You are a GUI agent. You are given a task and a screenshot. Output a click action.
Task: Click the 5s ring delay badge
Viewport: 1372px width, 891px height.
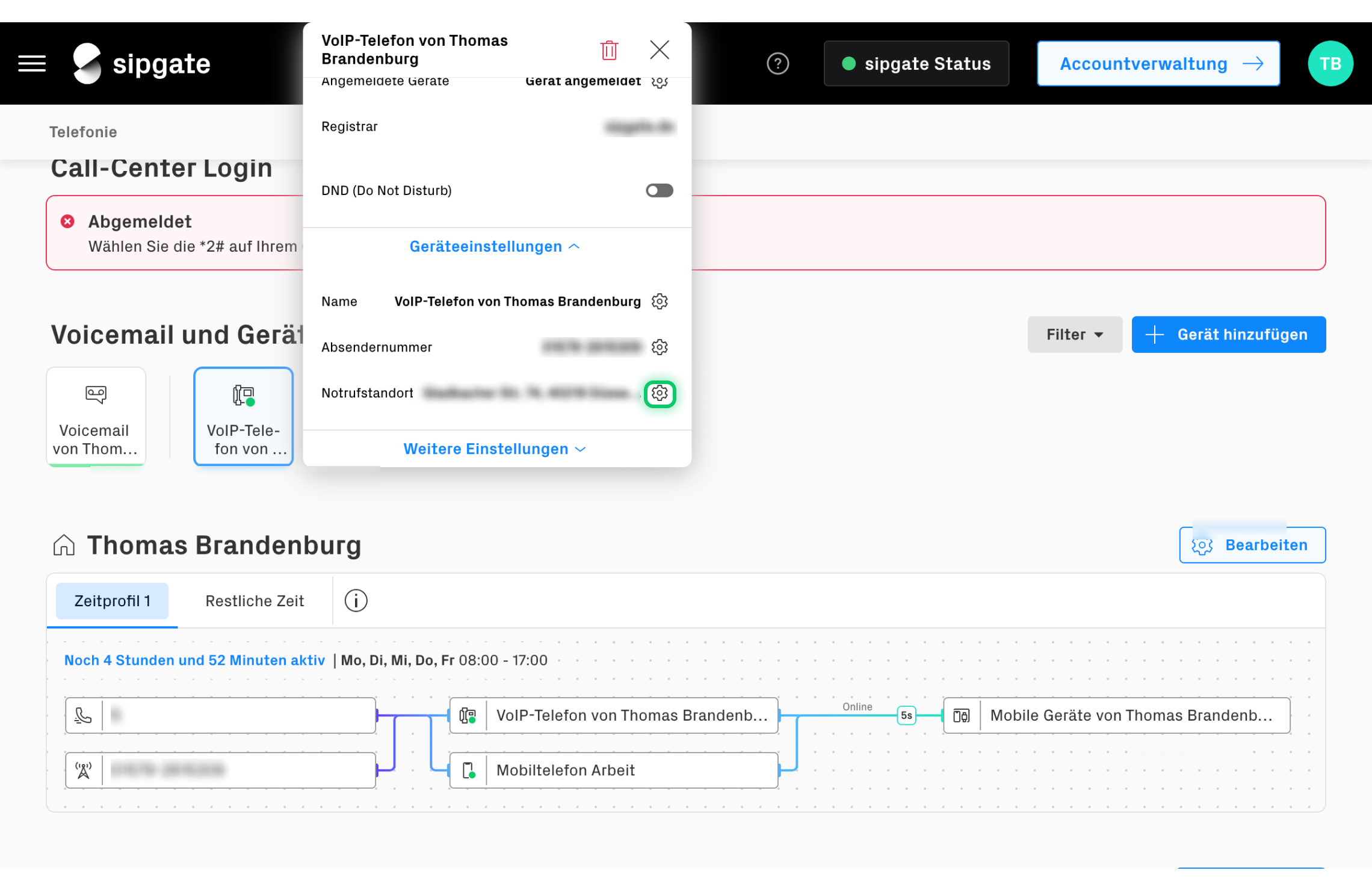[x=906, y=715]
